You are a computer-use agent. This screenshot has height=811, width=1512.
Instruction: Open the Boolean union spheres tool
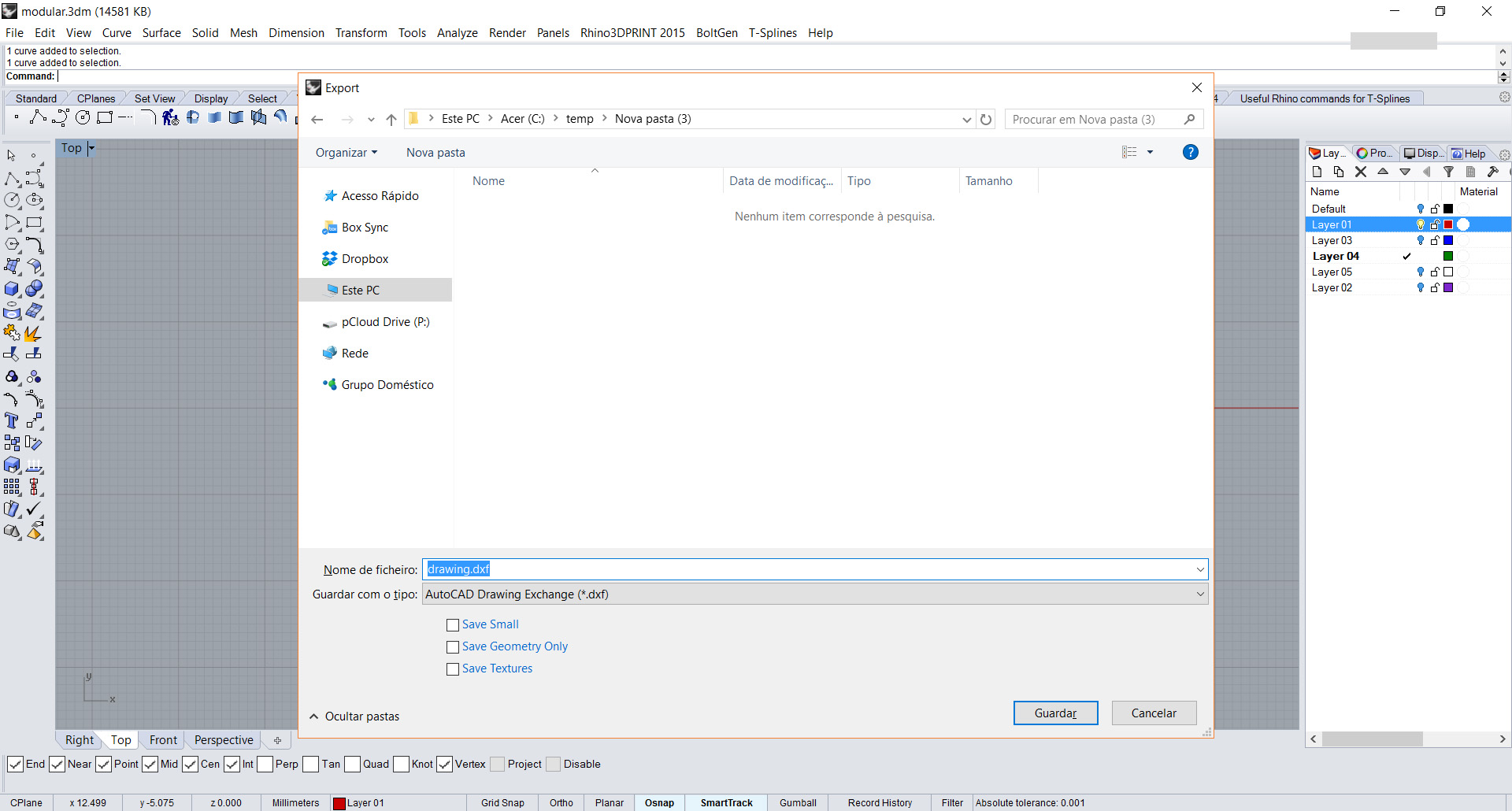(x=35, y=289)
